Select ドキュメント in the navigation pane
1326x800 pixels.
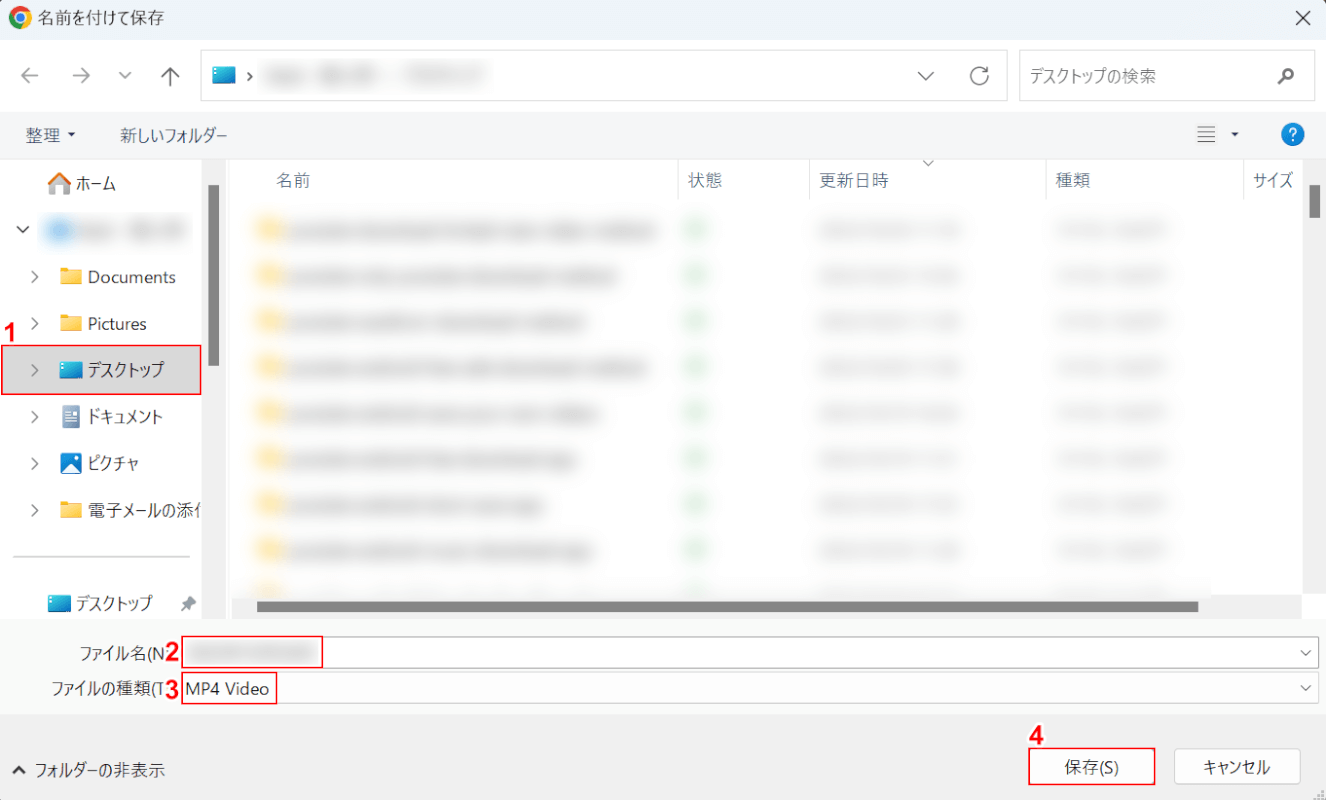click(111, 416)
